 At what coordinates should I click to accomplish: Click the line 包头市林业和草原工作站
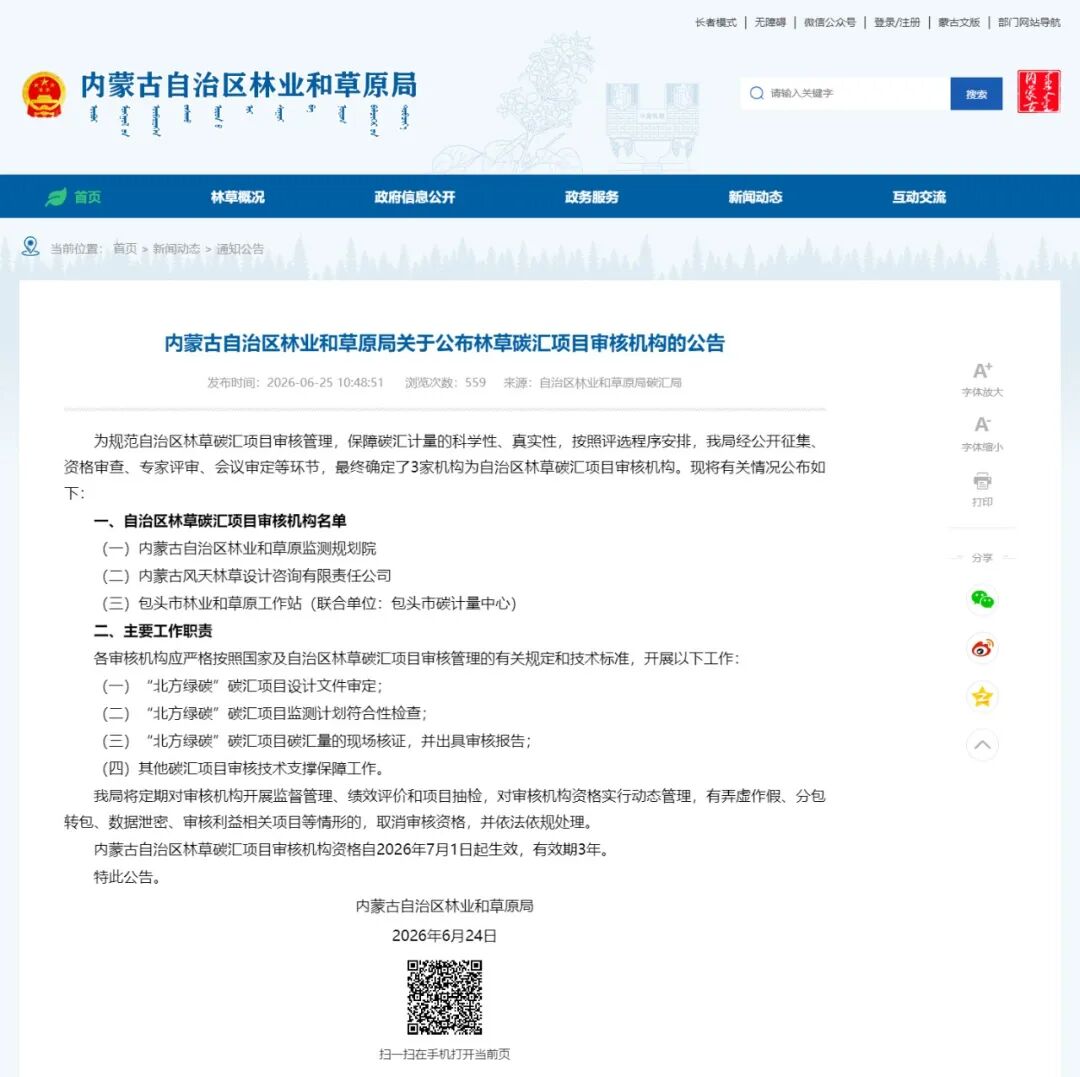click(220, 603)
